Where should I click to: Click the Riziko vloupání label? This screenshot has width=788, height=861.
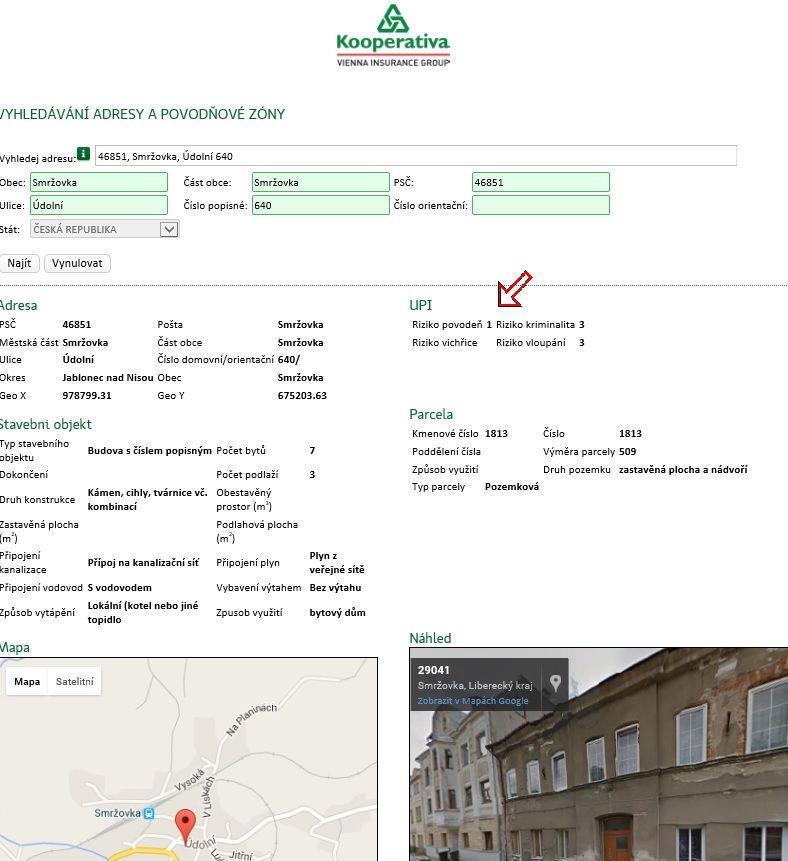point(530,343)
